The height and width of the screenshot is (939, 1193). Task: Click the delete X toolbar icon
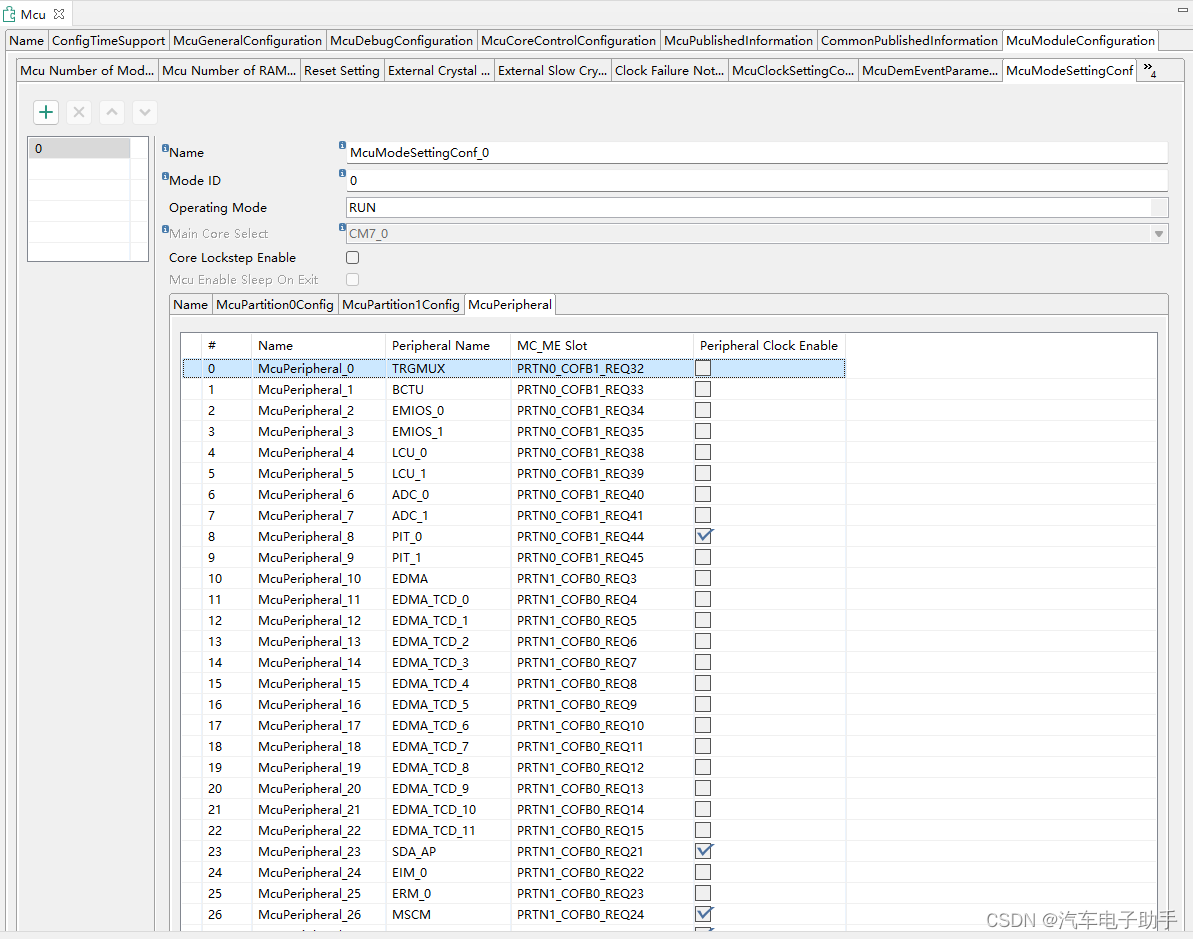point(78,113)
